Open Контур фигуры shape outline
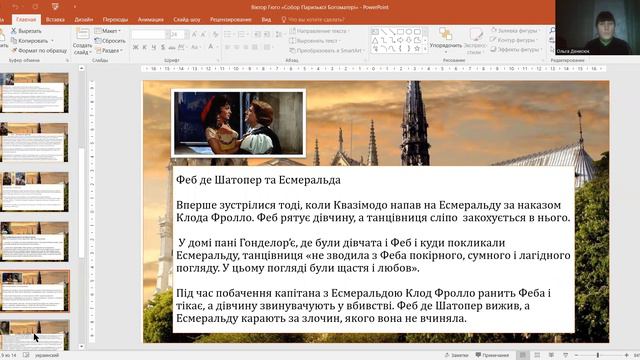Viewport: 640px width, 360px height. pos(513,40)
